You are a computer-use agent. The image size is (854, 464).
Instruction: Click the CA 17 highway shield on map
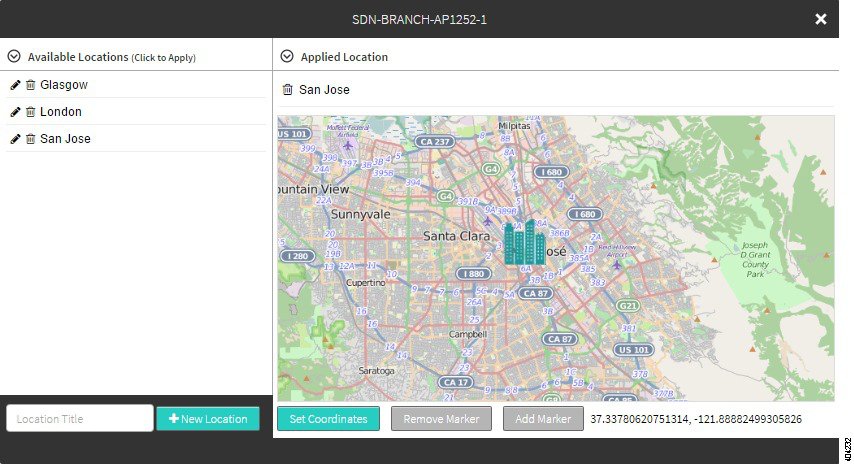(456, 382)
